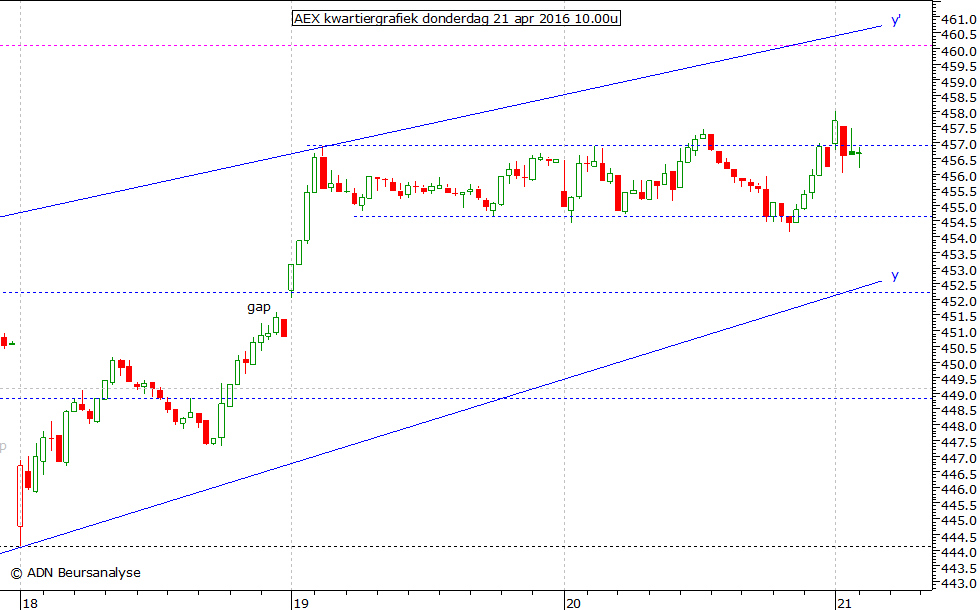Click the 443.0 price axis value
Screen dimensions: 980x610
(959, 584)
